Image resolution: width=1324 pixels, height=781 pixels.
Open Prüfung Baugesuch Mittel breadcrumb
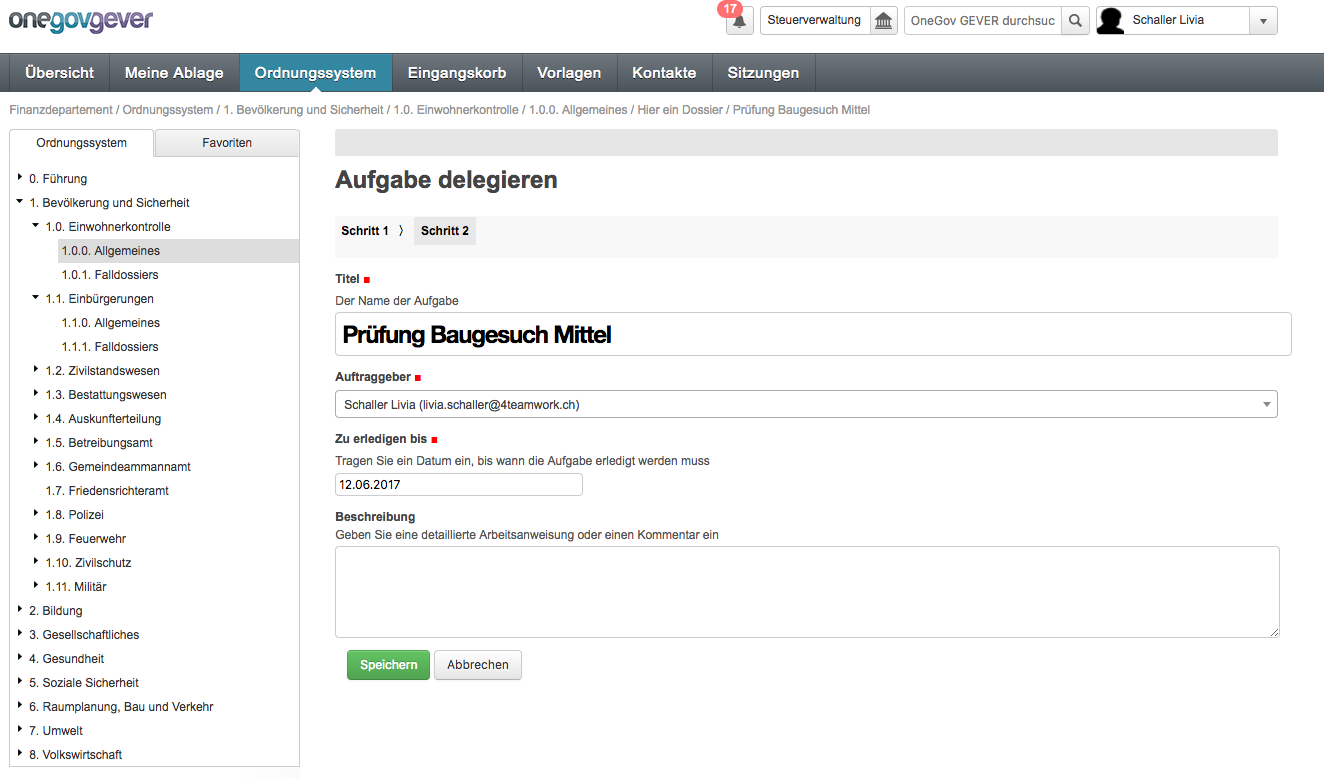pyautogui.click(x=801, y=110)
